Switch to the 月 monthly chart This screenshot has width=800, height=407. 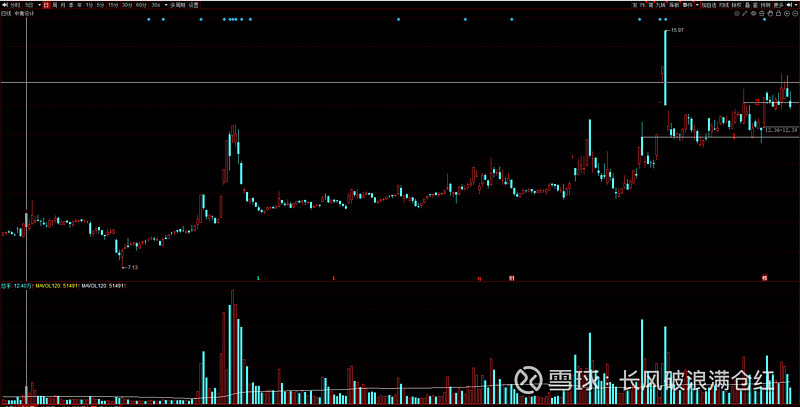coord(63,5)
